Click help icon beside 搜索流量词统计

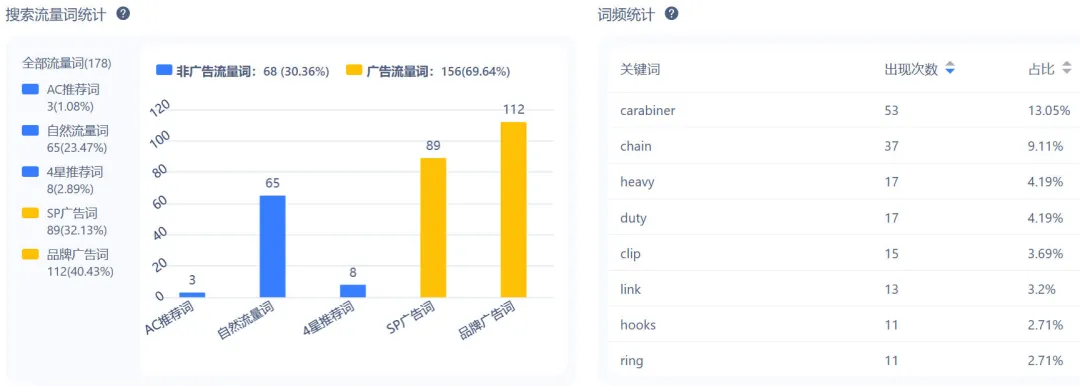coord(123,13)
